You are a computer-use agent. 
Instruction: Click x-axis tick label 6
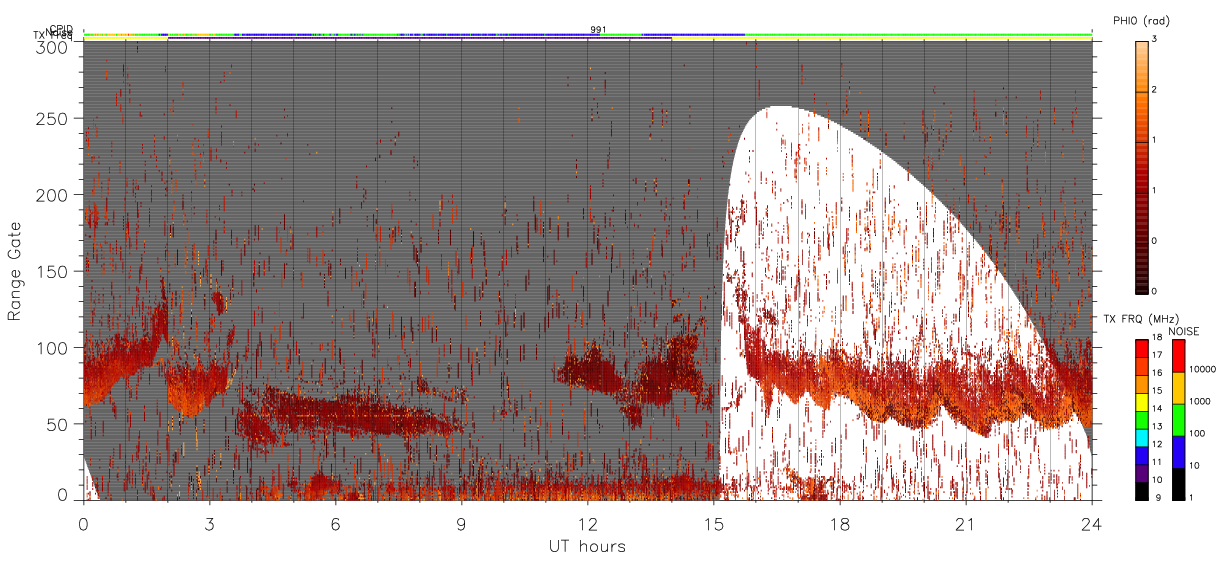pos(335,523)
